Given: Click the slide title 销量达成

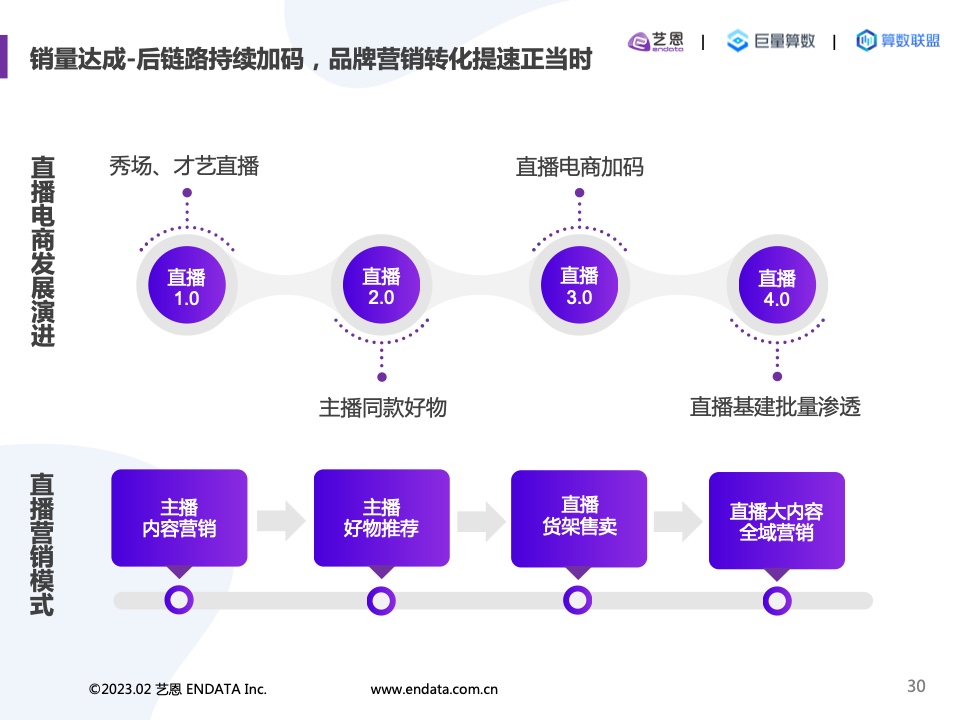Looking at the screenshot, I should click(x=311, y=59).
